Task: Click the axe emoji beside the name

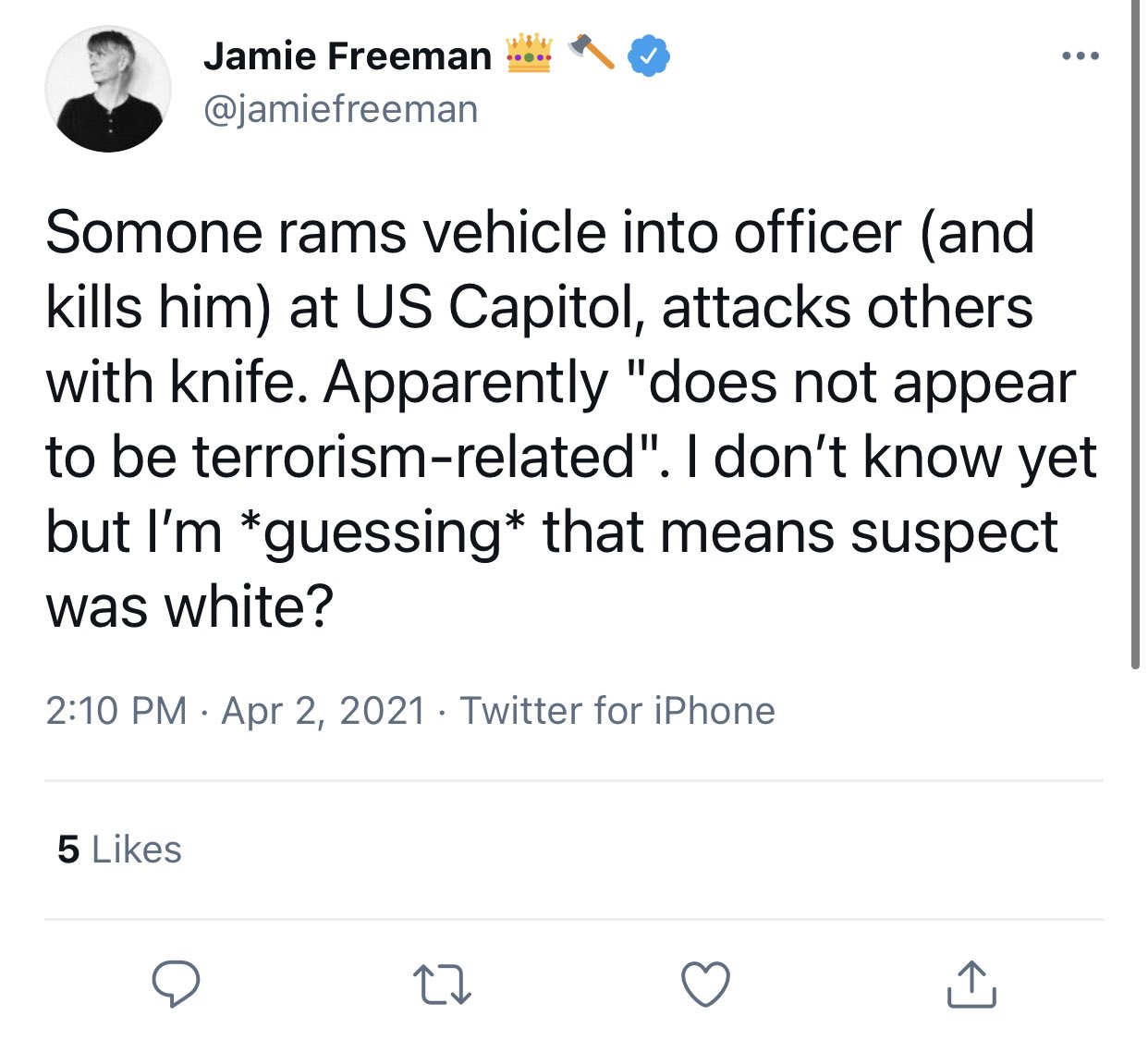Action: (x=591, y=52)
